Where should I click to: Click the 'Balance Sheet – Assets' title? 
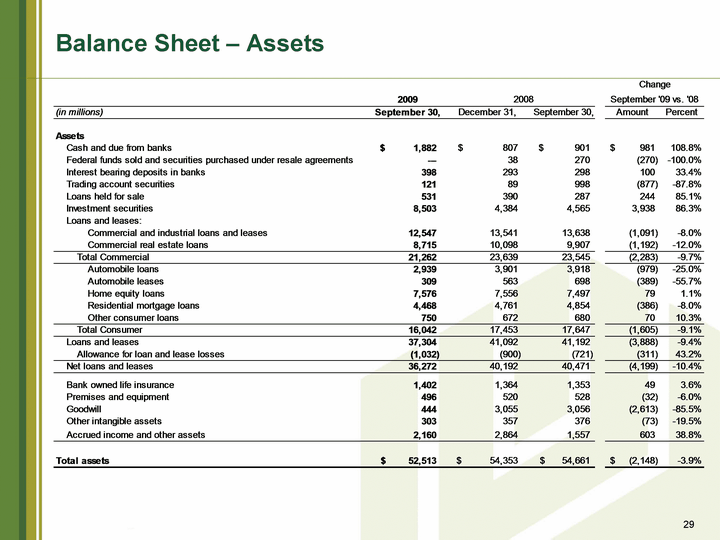tap(190, 43)
